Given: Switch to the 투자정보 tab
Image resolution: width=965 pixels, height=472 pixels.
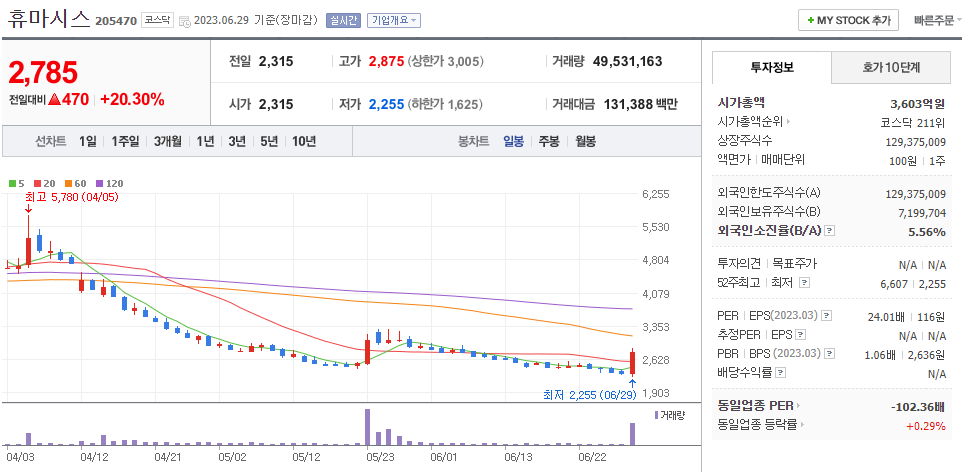Looking at the screenshot, I should click(x=772, y=68).
